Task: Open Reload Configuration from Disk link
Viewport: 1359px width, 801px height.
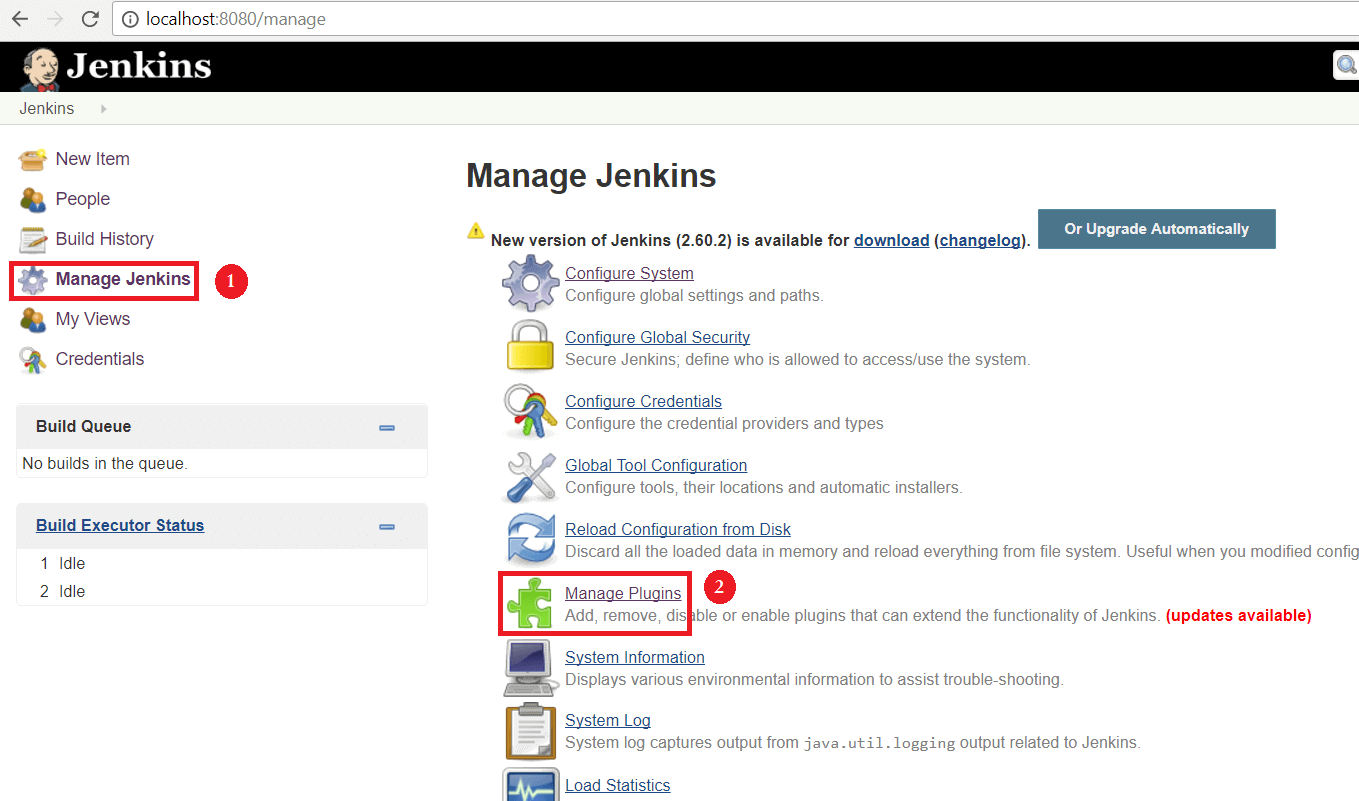Action: coord(678,529)
